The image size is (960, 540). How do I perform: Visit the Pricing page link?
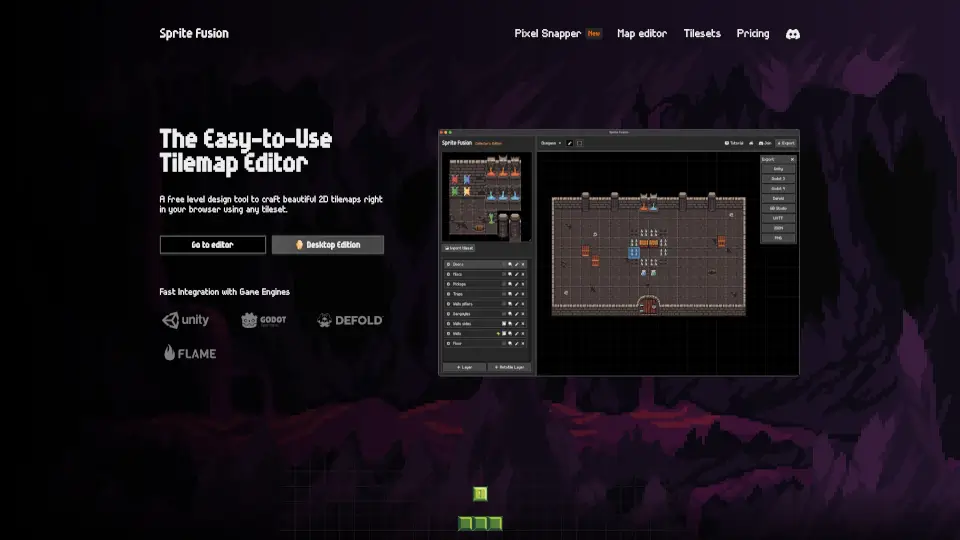(x=753, y=34)
